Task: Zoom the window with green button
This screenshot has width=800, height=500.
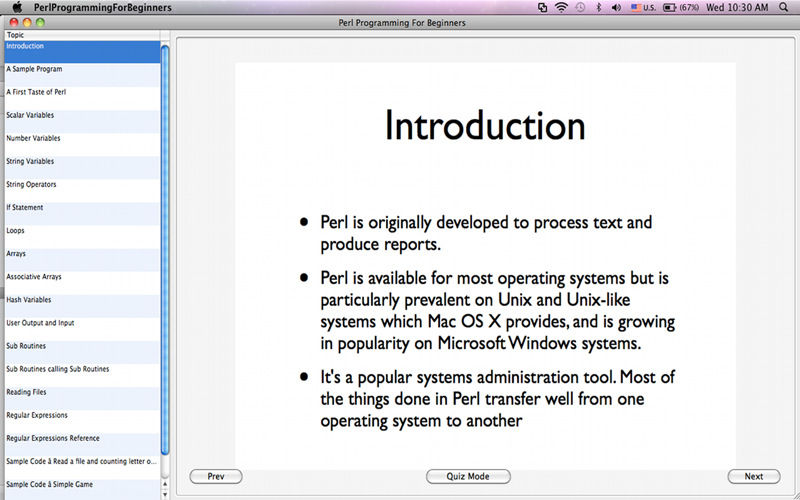Action: coord(40,22)
